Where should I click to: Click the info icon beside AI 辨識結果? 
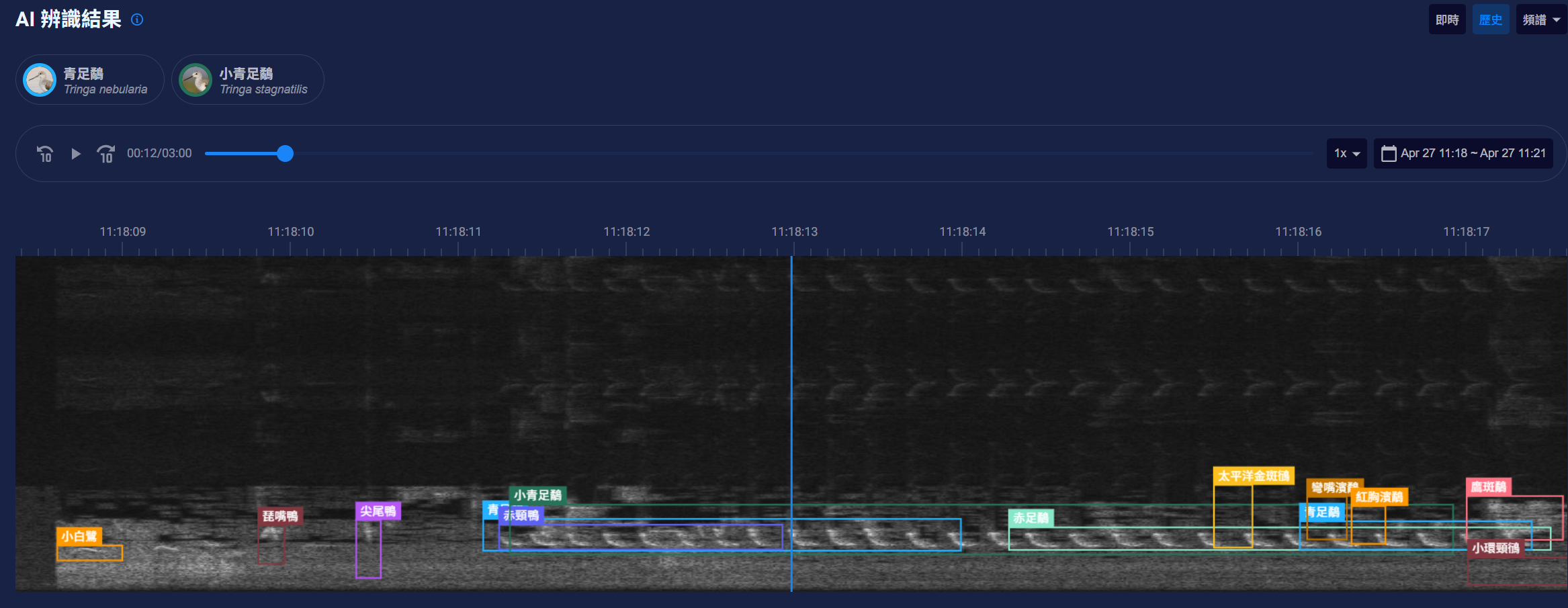click(137, 19)
